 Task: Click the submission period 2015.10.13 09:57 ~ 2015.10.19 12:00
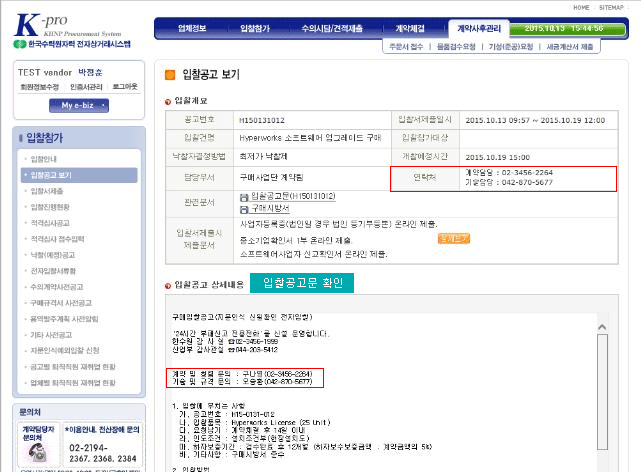(x=535, y=121)
